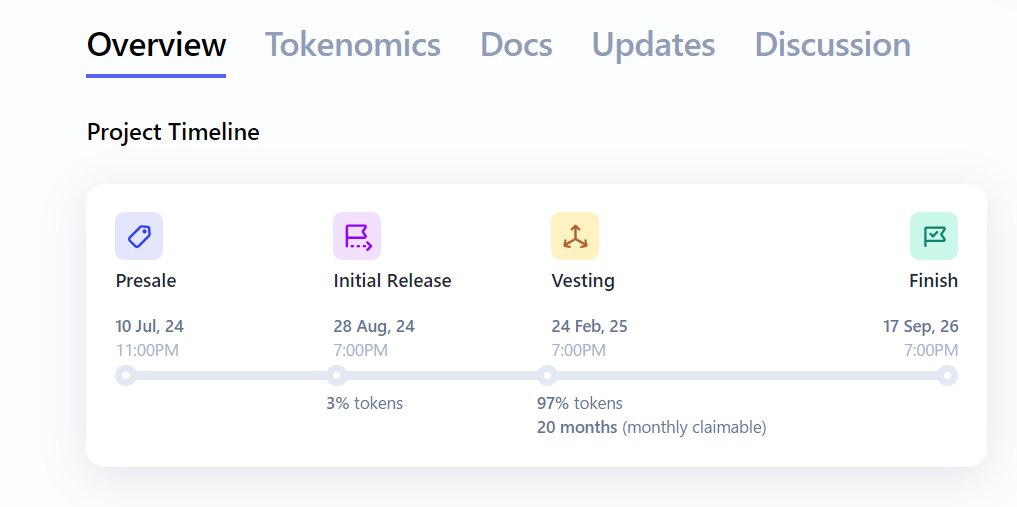Click the Presale timeline marker dot
Screen dimensions: 1017x507
point(126,375)
